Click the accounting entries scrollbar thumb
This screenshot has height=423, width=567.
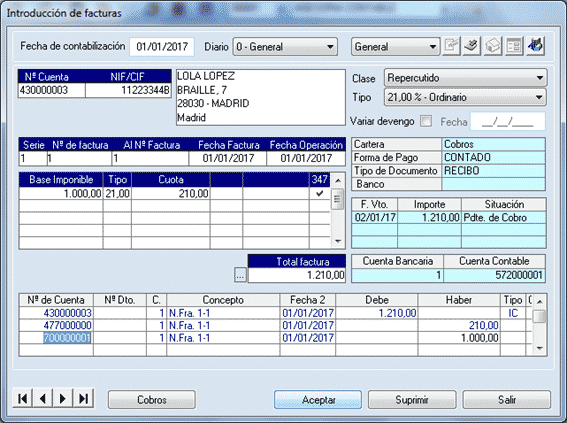coord(540,316)
